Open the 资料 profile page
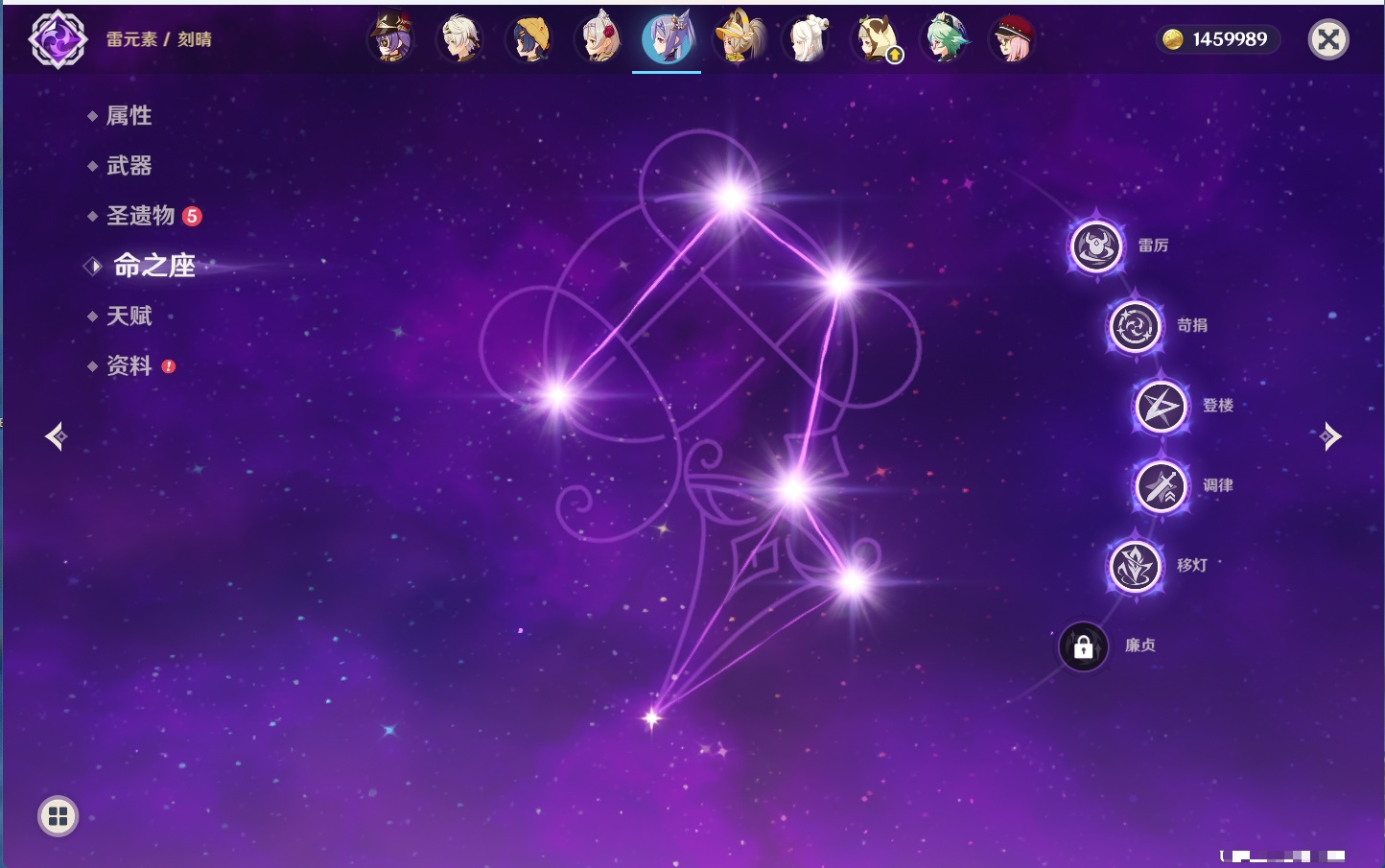This screenshot has height=868, width=1385. tap(130, 365)
